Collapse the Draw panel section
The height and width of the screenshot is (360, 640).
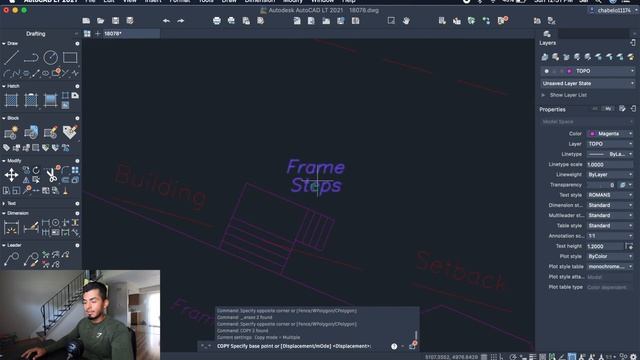click(x=4, y=43)
